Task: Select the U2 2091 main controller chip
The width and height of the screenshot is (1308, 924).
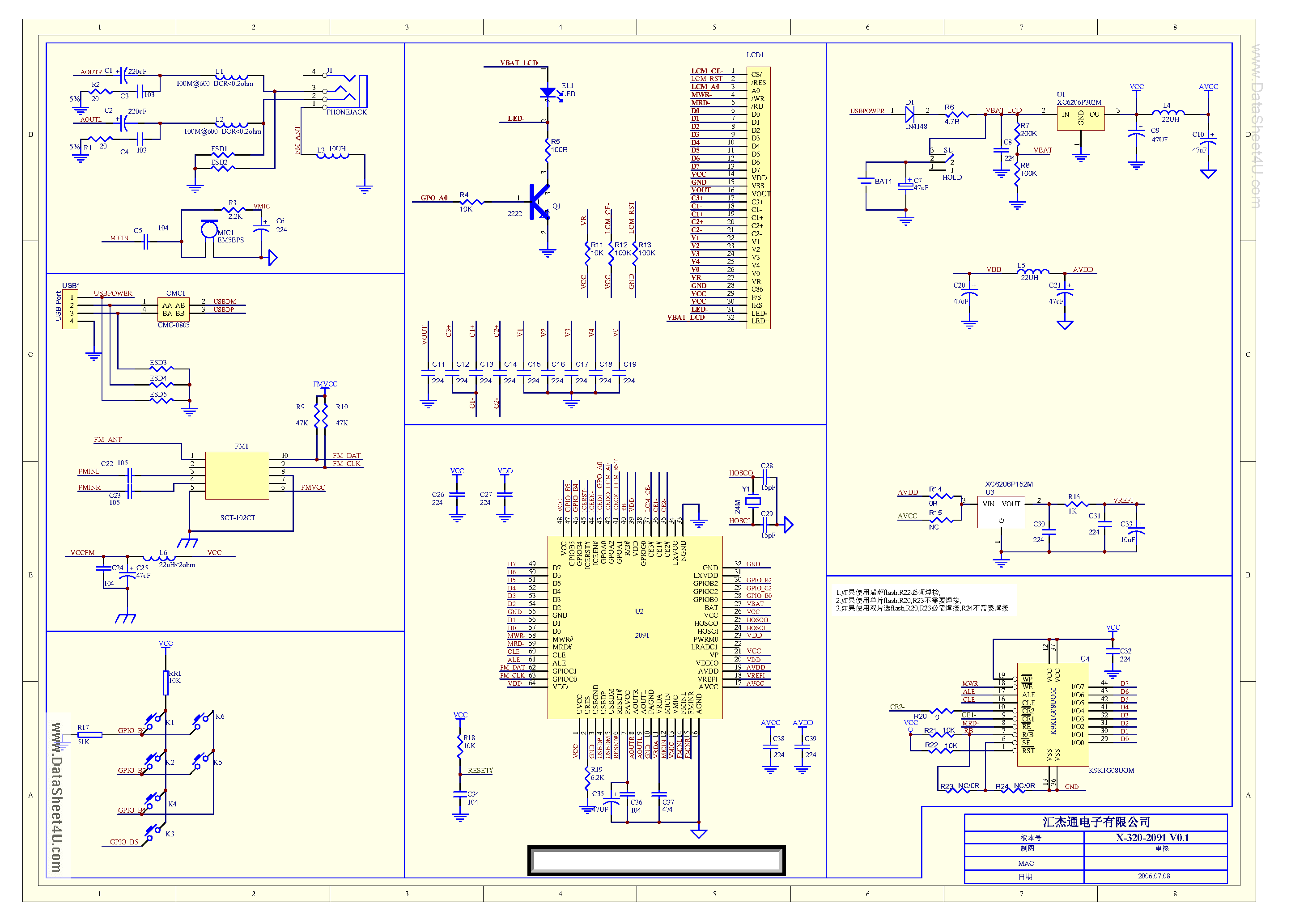Action: click(x=635, y=627)
